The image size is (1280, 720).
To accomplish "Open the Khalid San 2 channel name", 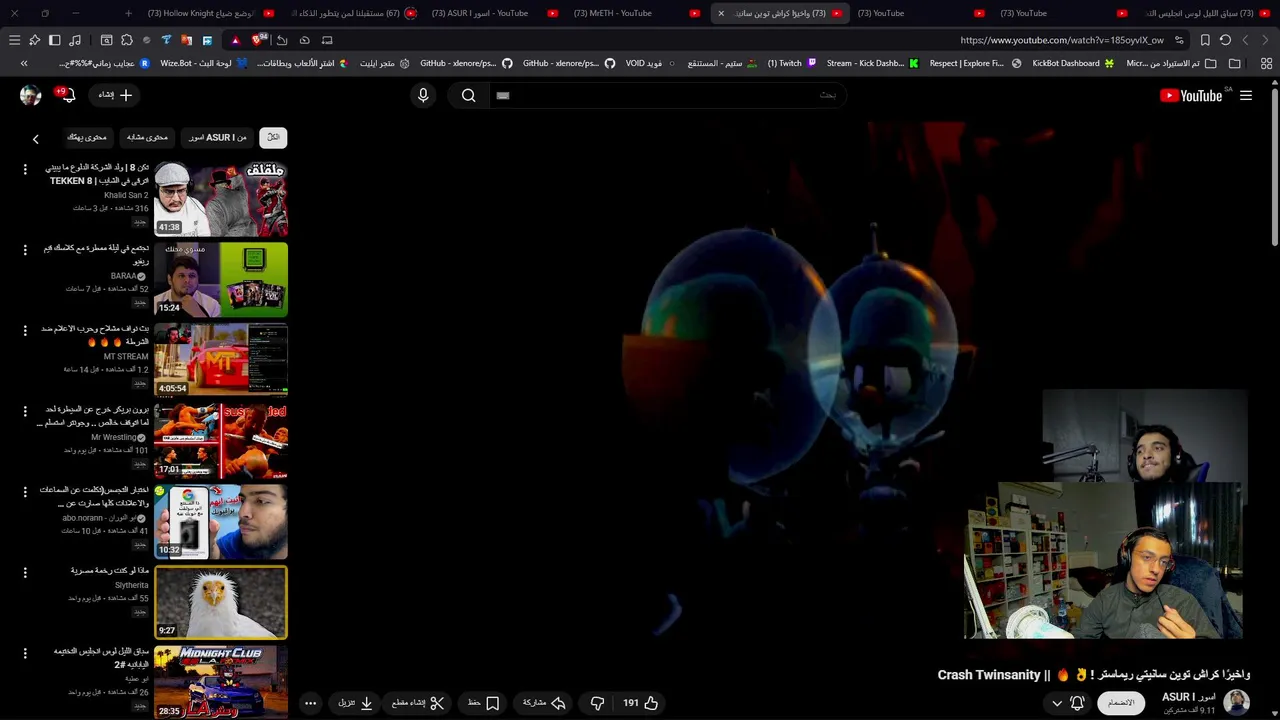I will click(126, 195).
